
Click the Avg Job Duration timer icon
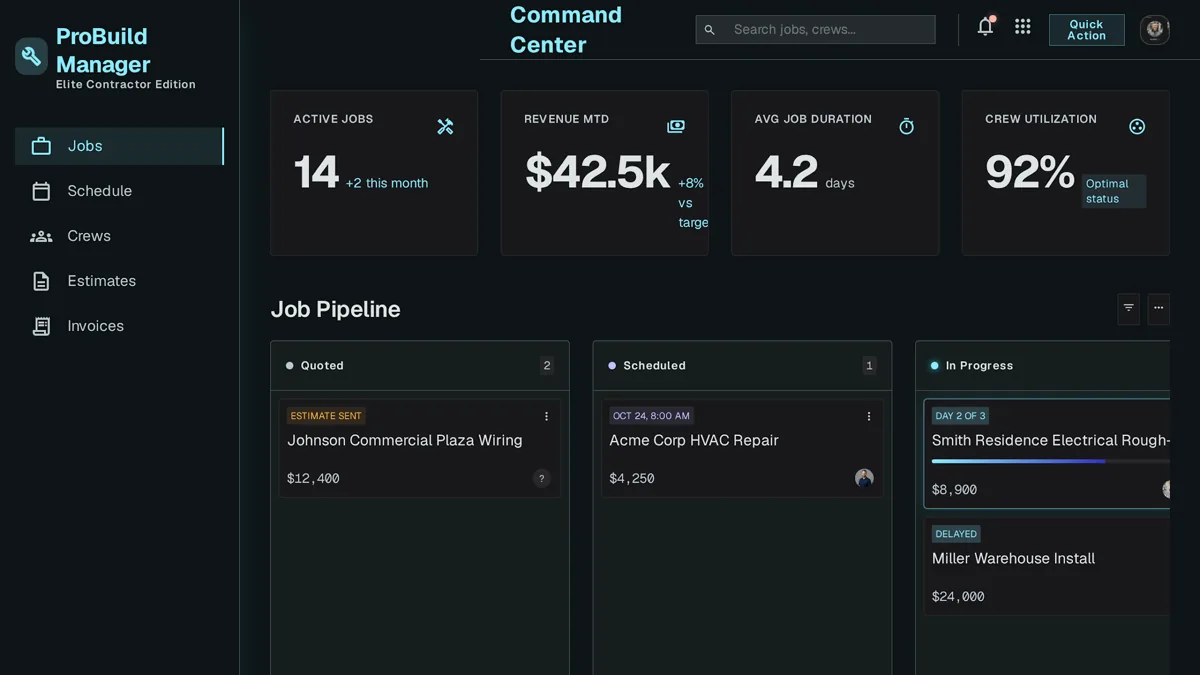pyautogui.click(x=907, y=126)
